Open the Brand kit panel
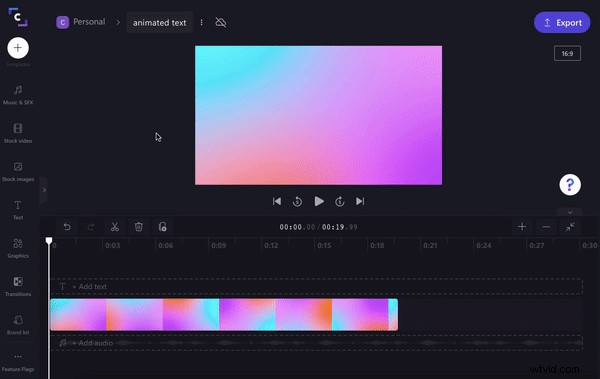The height and width of the screenshot is (379, 600). pos(18,325)
